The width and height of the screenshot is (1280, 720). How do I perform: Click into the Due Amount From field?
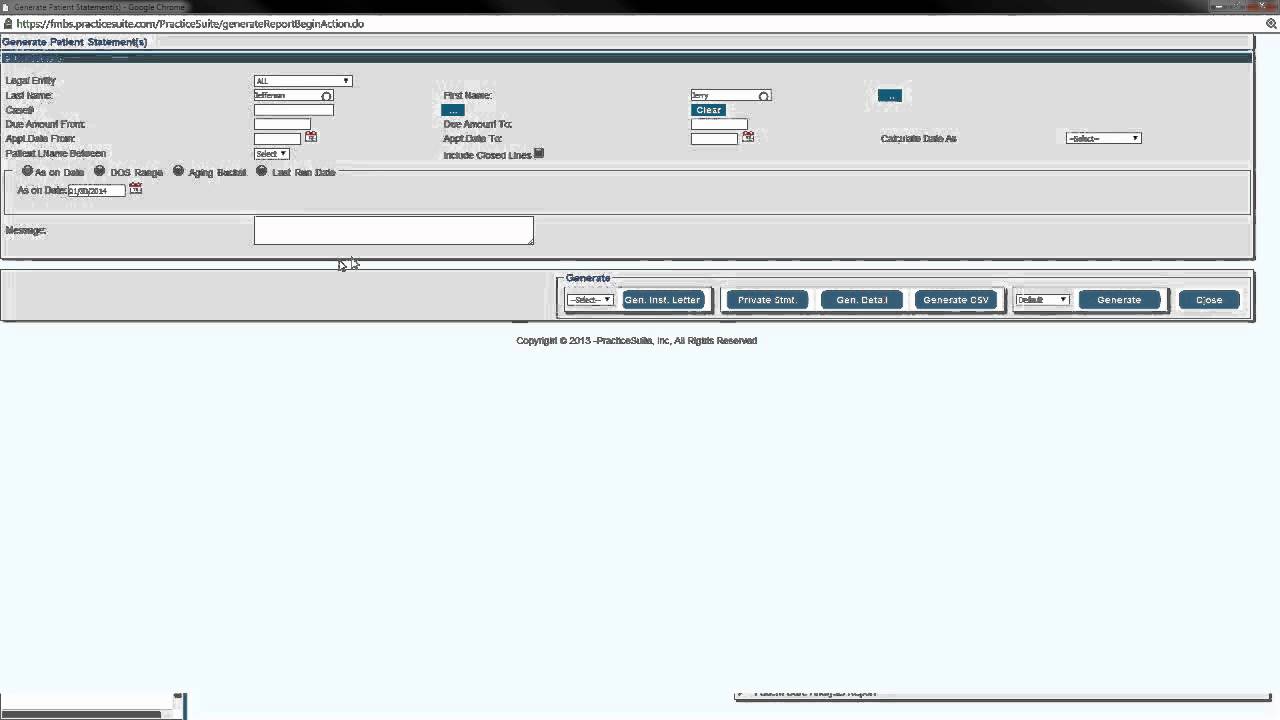pos(282,124)
